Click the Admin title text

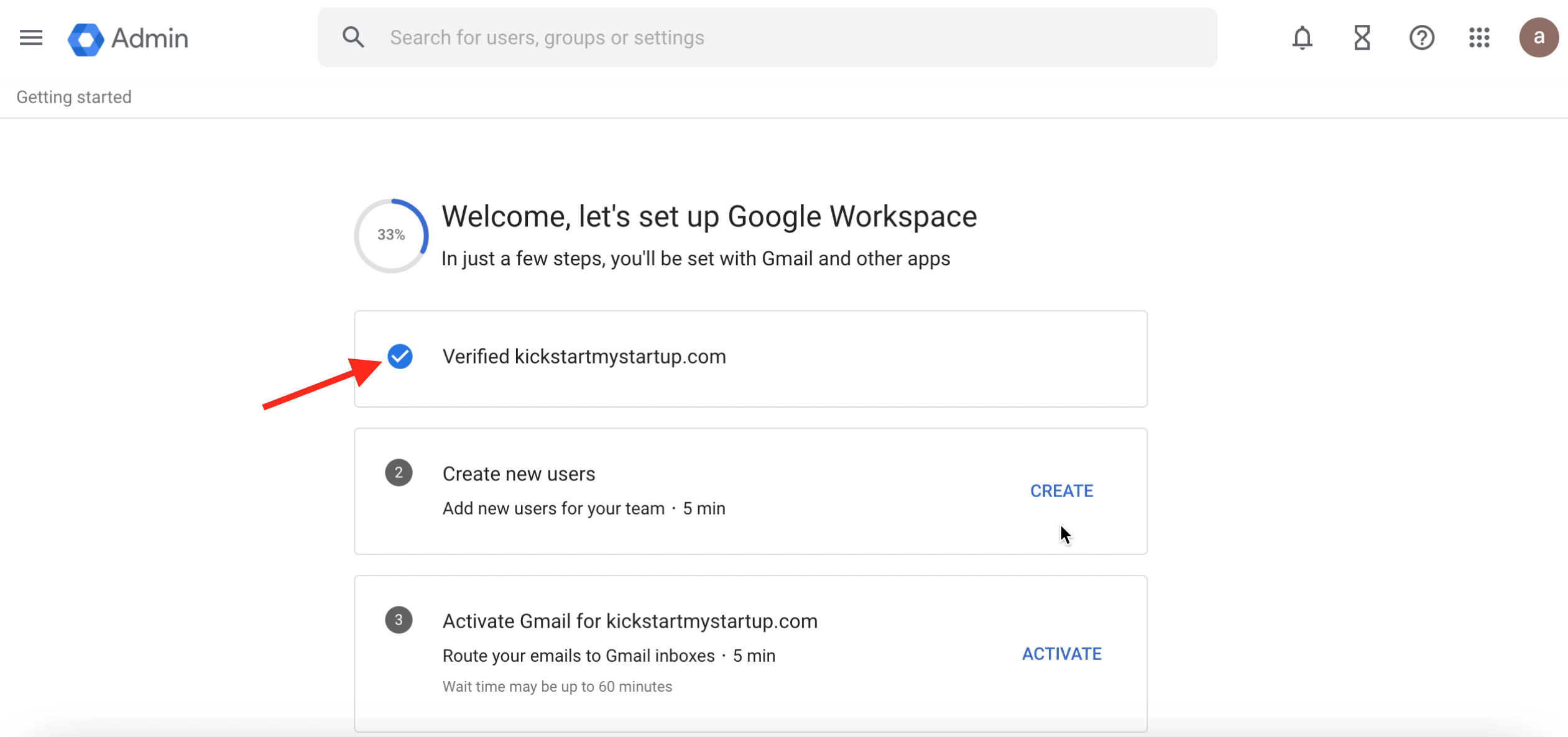tap(150, 39)
